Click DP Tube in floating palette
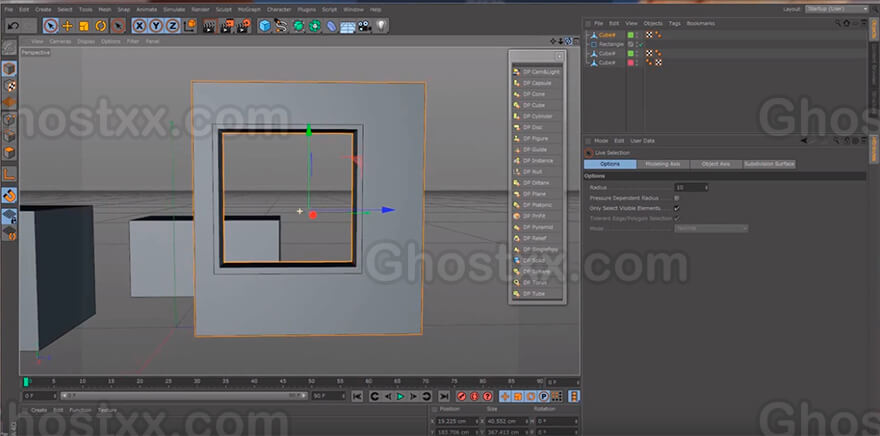 point(537,293)
